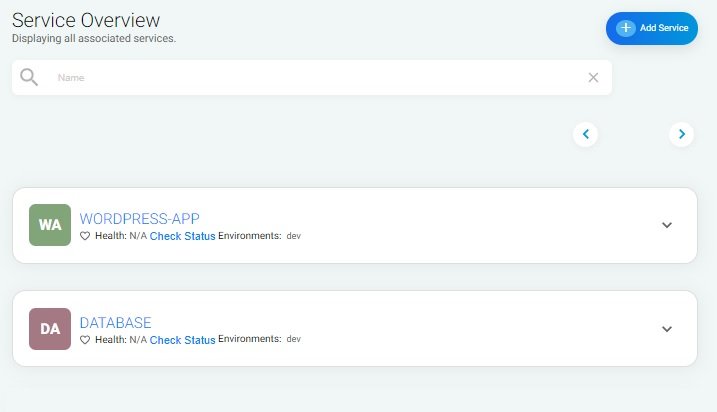717x412 pixels.
Task: Go to next page with right arrow
Action: (681, 133)
